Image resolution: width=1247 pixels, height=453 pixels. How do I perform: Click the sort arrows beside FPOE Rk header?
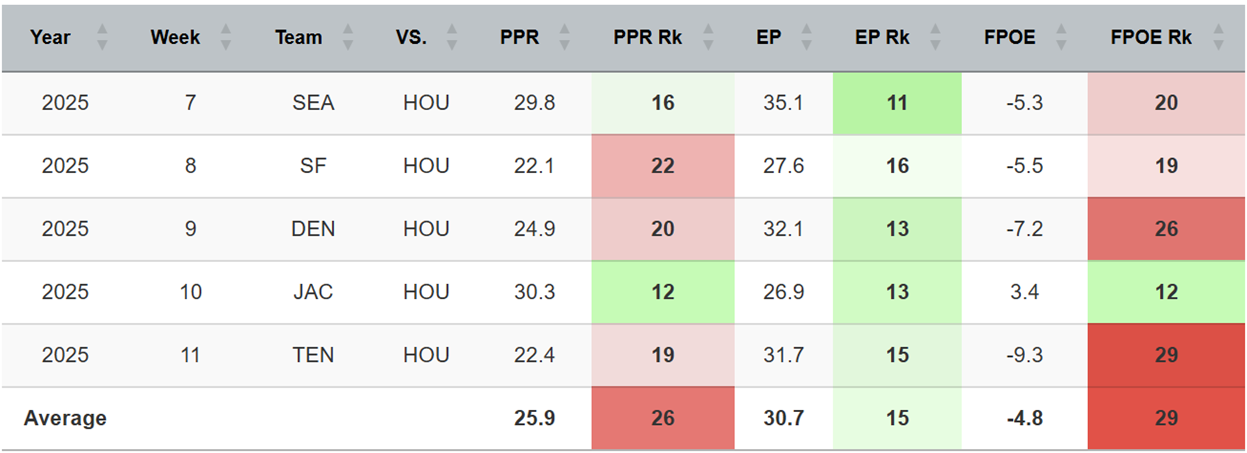click(1218, 38)
